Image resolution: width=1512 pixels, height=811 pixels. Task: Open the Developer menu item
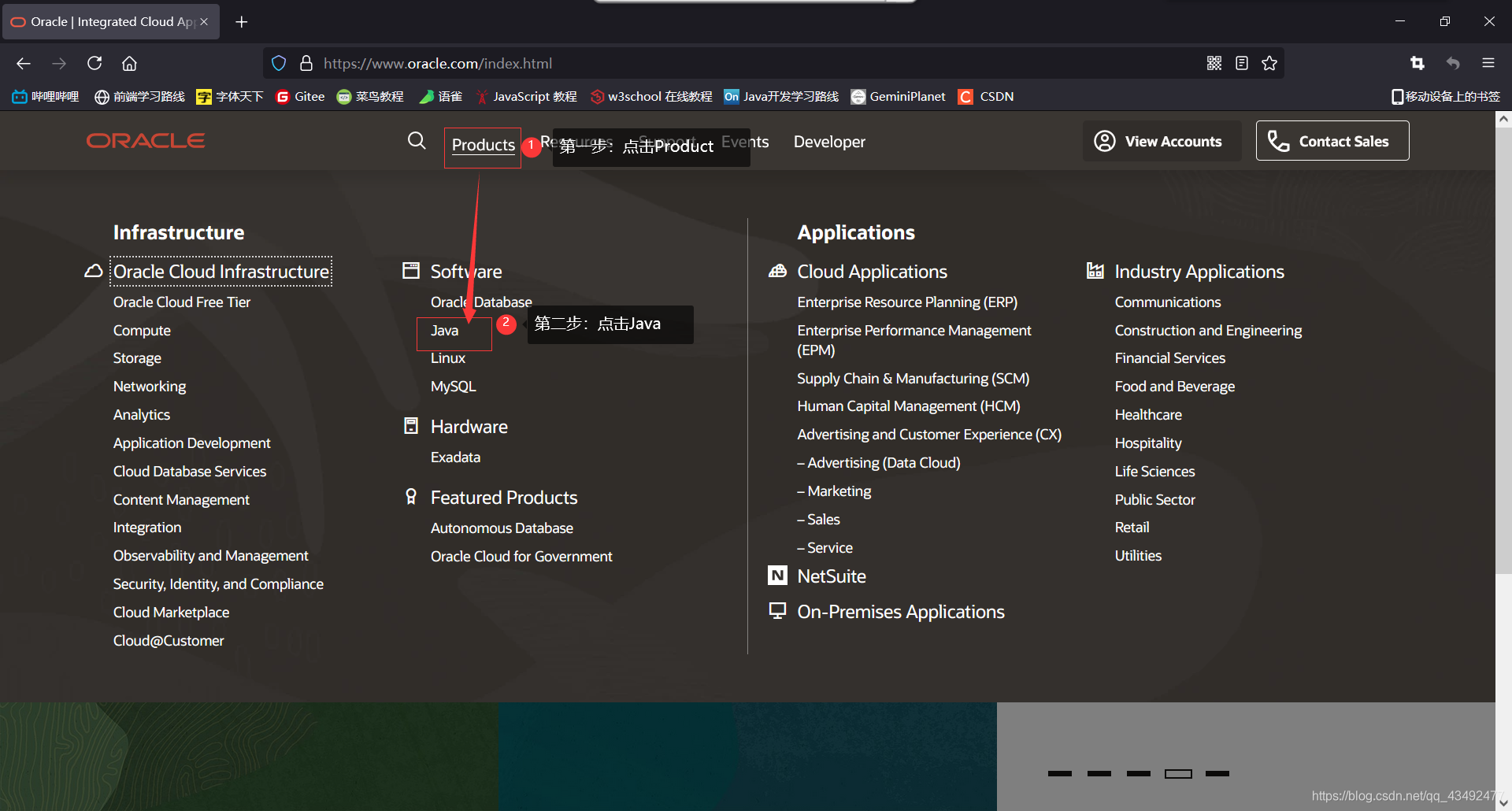[829, 142]
